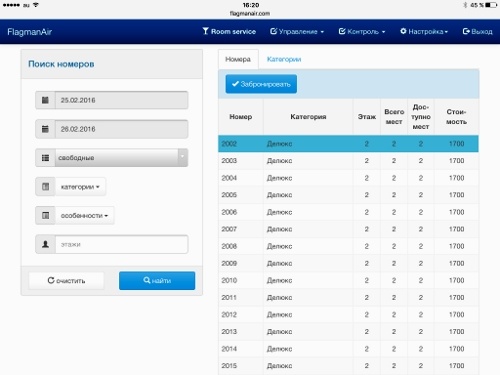Expand the категории dropdown
The width and height of the screenshot is (500, 375).
[x=80, y=187]
